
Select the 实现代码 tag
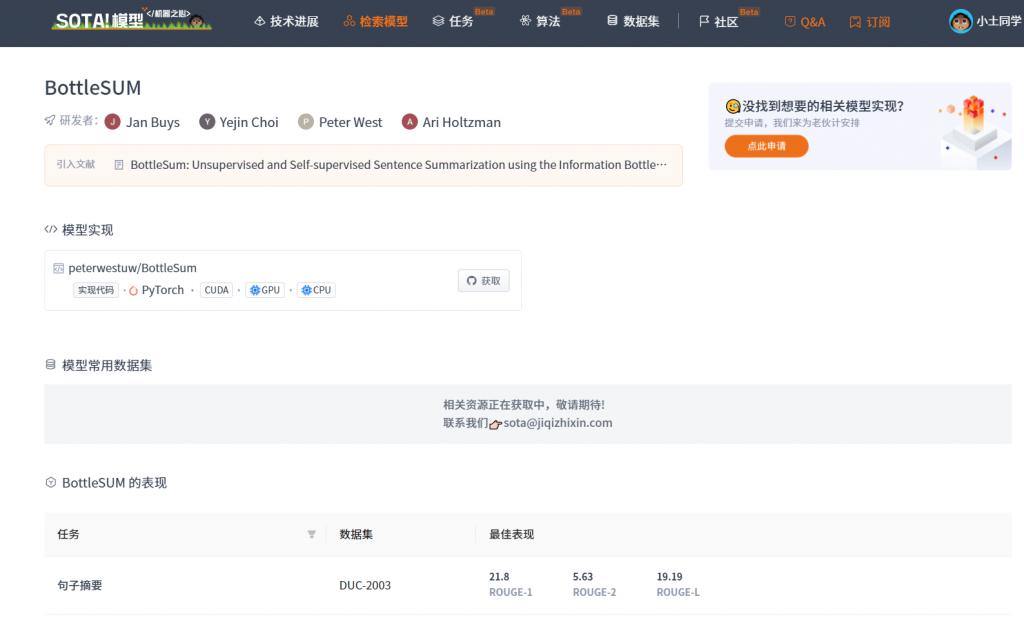point(96,290)
